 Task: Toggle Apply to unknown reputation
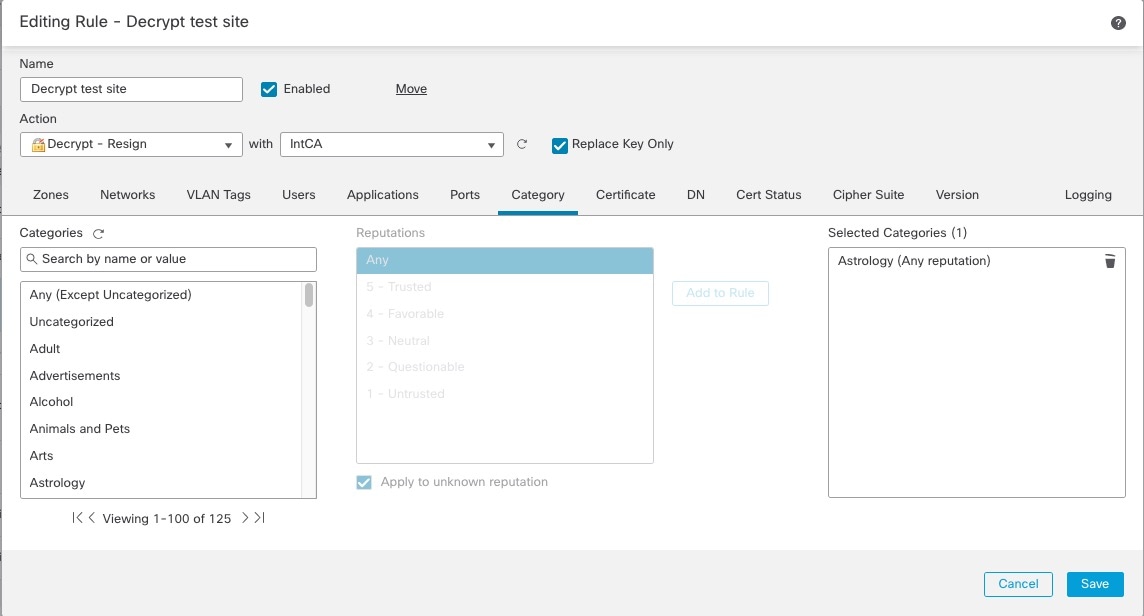[x=363, y=482]
